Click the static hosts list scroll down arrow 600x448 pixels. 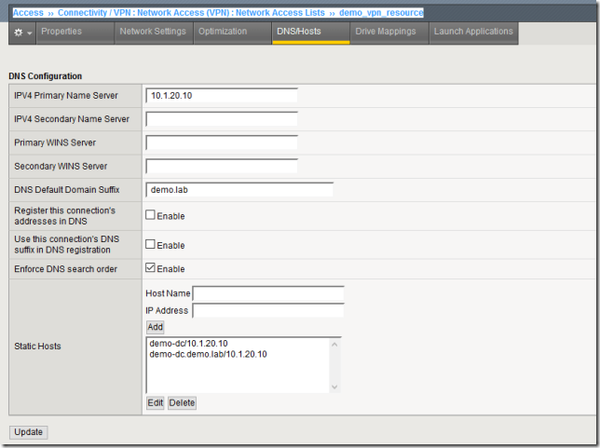click(334, 387)
